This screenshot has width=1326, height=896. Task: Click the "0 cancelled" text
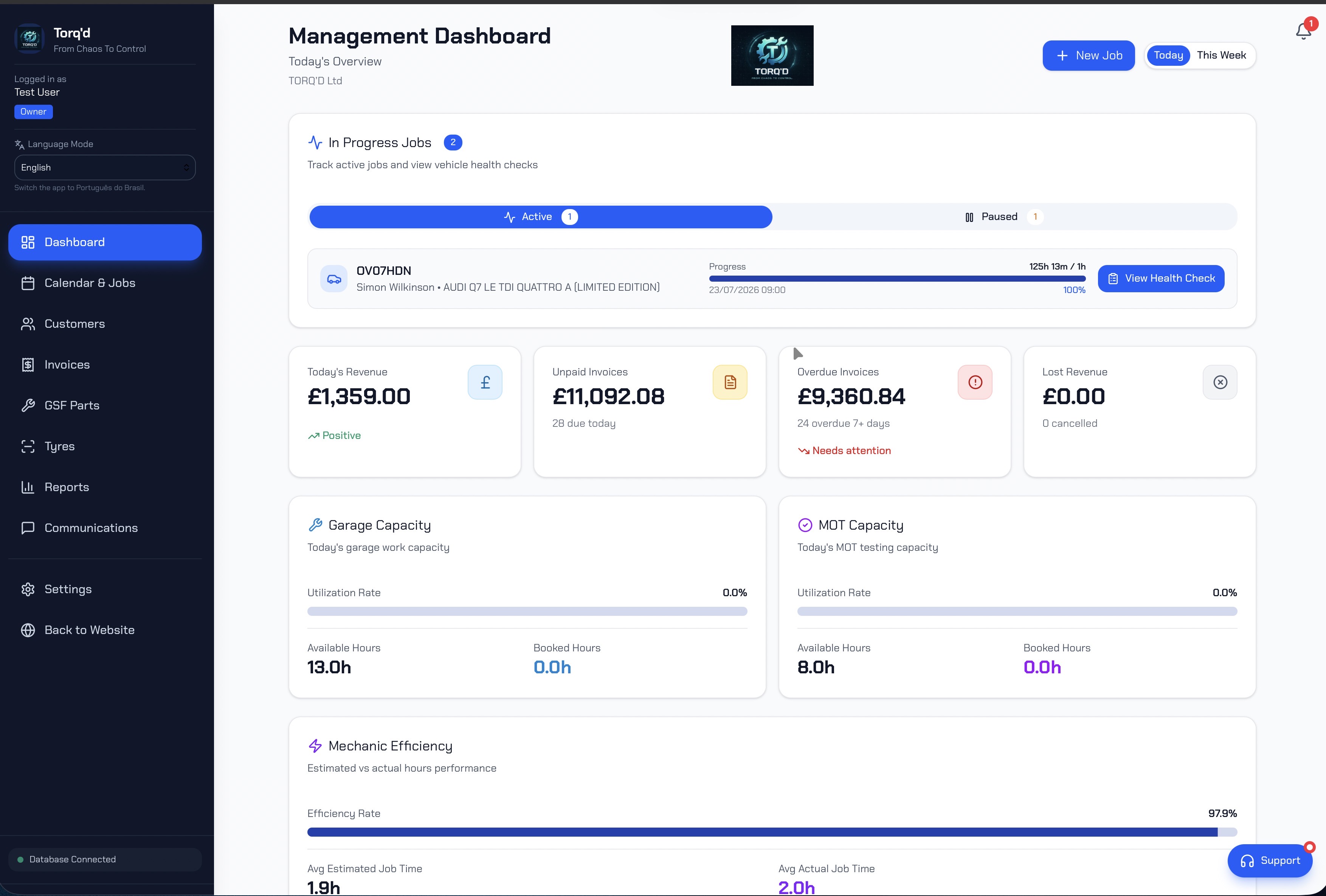tap(1070, 423)
